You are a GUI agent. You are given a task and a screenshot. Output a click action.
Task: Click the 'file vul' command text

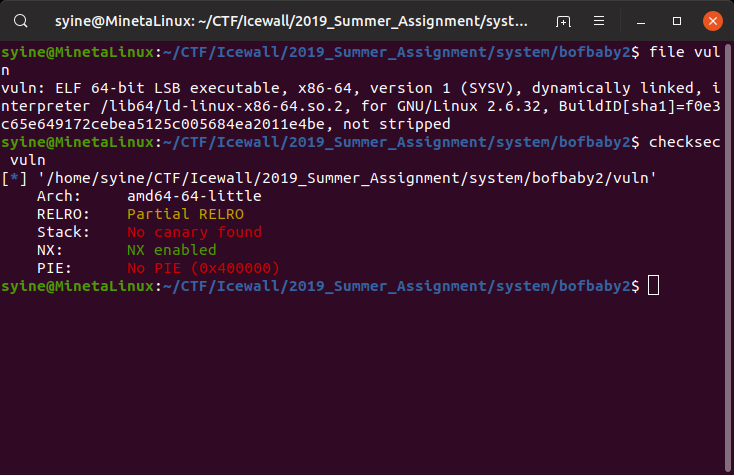[x=684, y=52]
